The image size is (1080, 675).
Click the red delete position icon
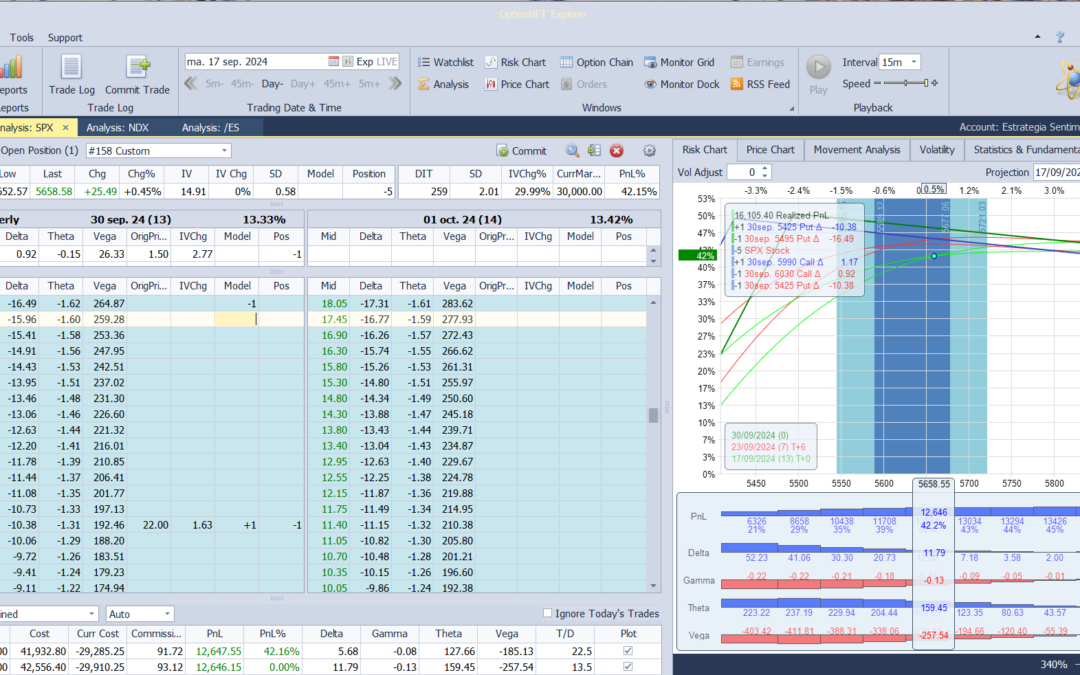tap(617, 151)
